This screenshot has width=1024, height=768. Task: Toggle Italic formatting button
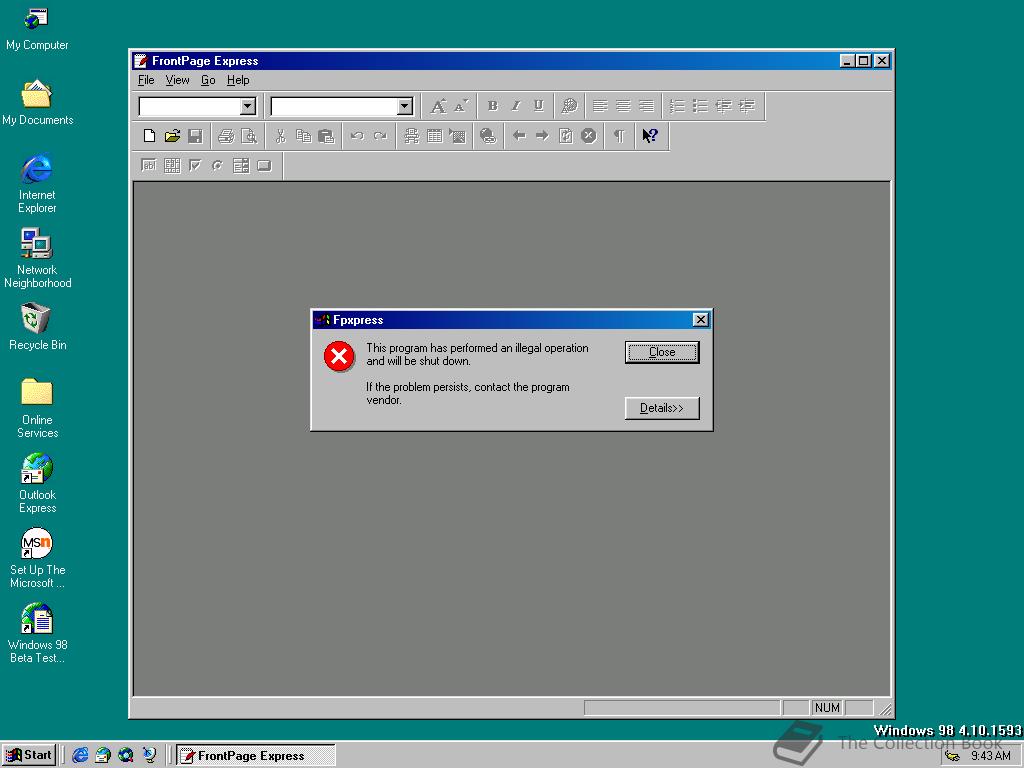(515, 106)
